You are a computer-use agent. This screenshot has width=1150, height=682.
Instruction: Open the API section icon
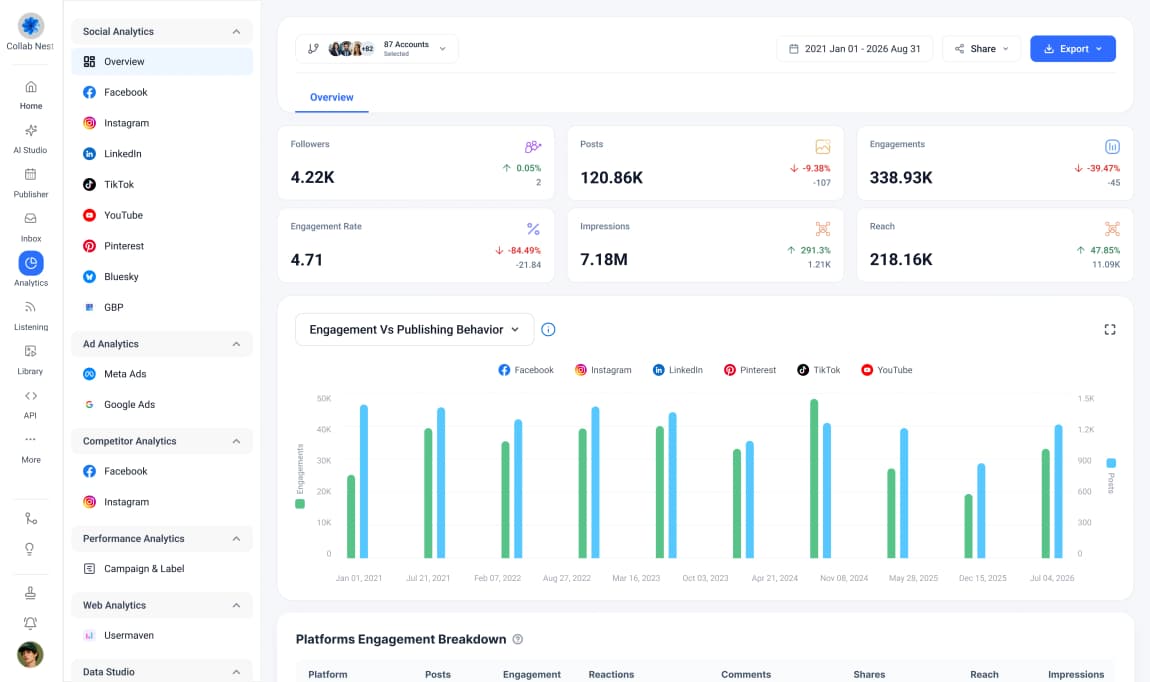click(31, 396)
